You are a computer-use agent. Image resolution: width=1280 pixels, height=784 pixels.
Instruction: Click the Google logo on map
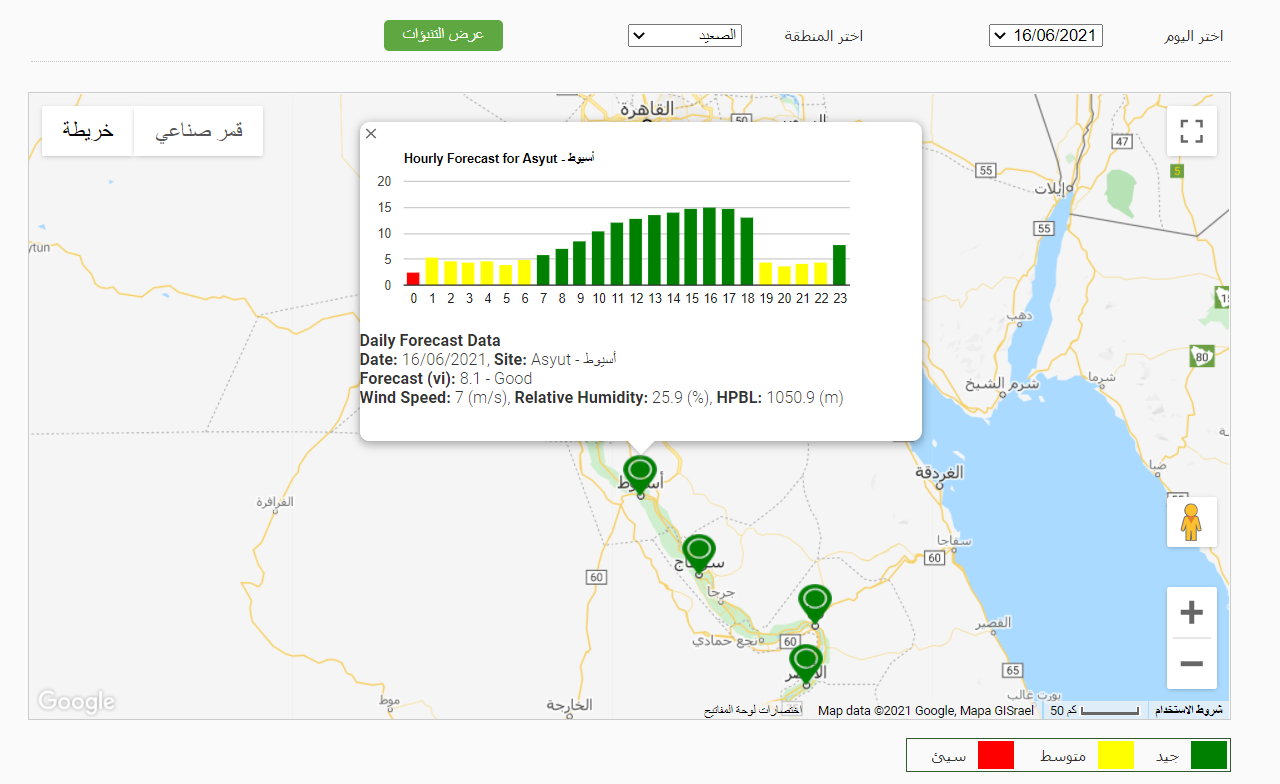click(77, 702)
